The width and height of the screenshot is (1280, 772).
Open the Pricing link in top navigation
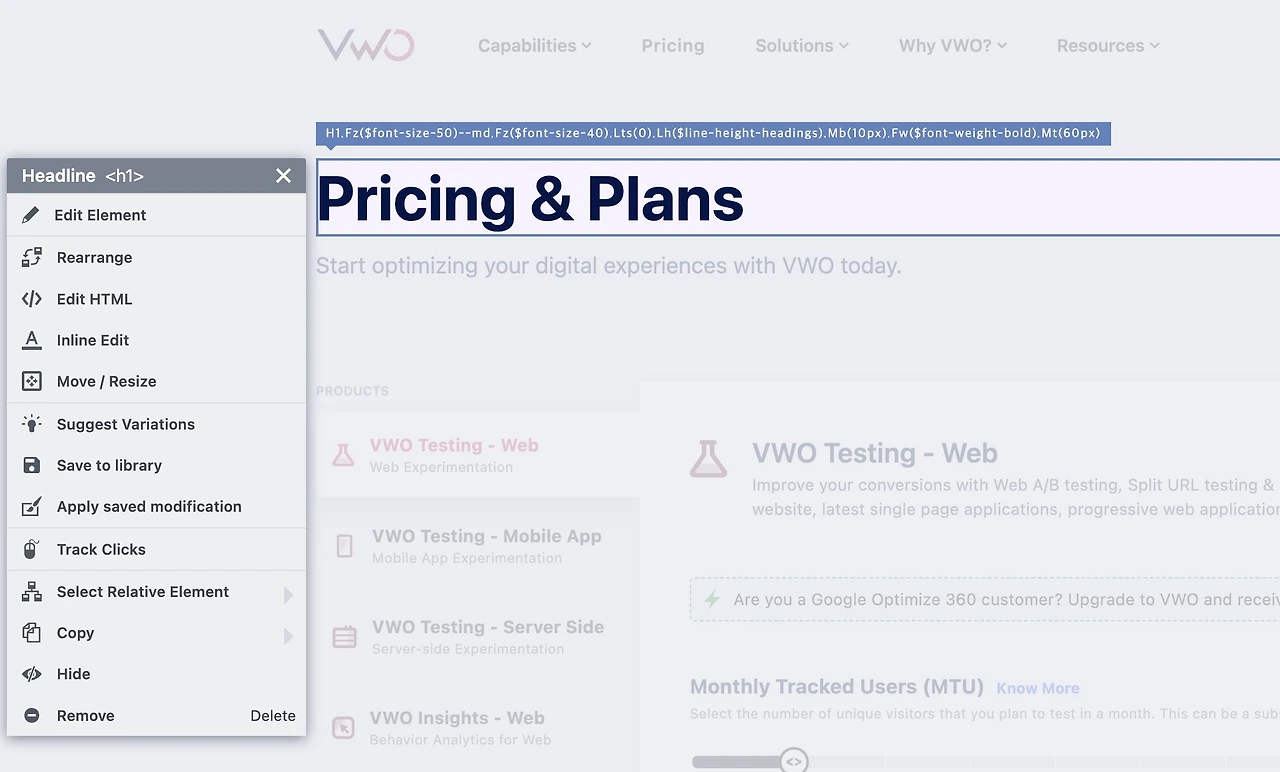[672, 46]
